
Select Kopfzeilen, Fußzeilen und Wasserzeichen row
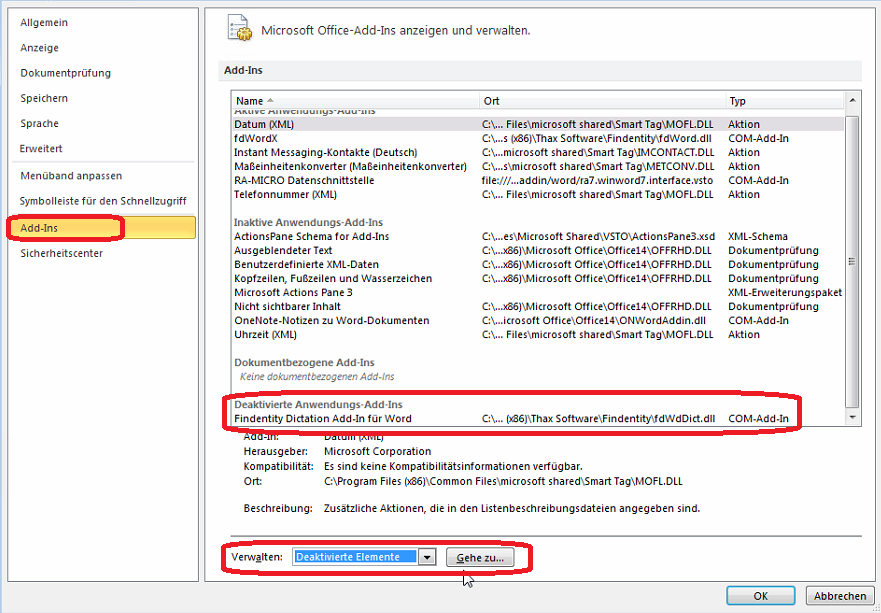(x=538, y=279)
